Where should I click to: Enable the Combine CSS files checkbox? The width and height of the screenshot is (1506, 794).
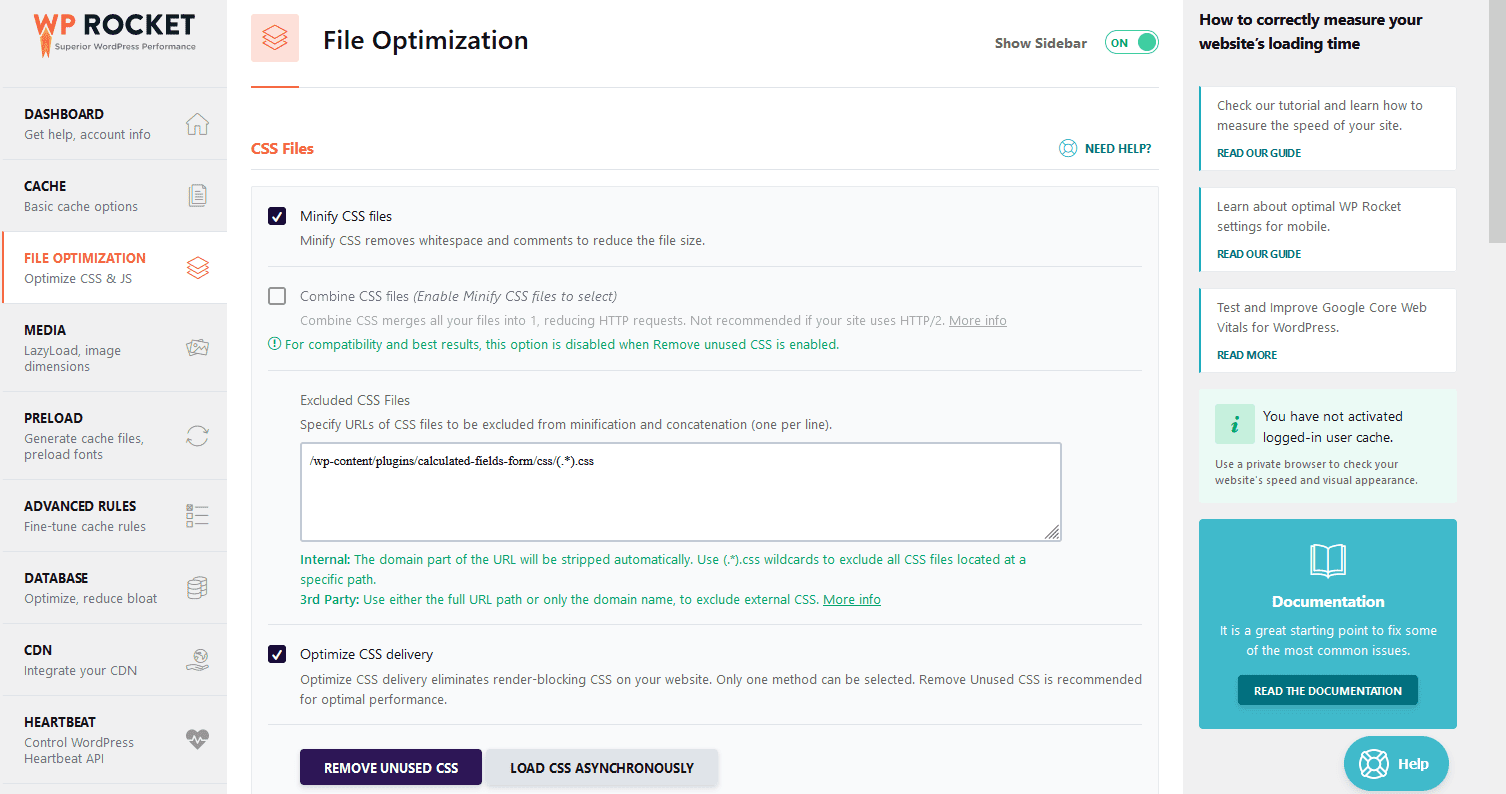[276, 296]
